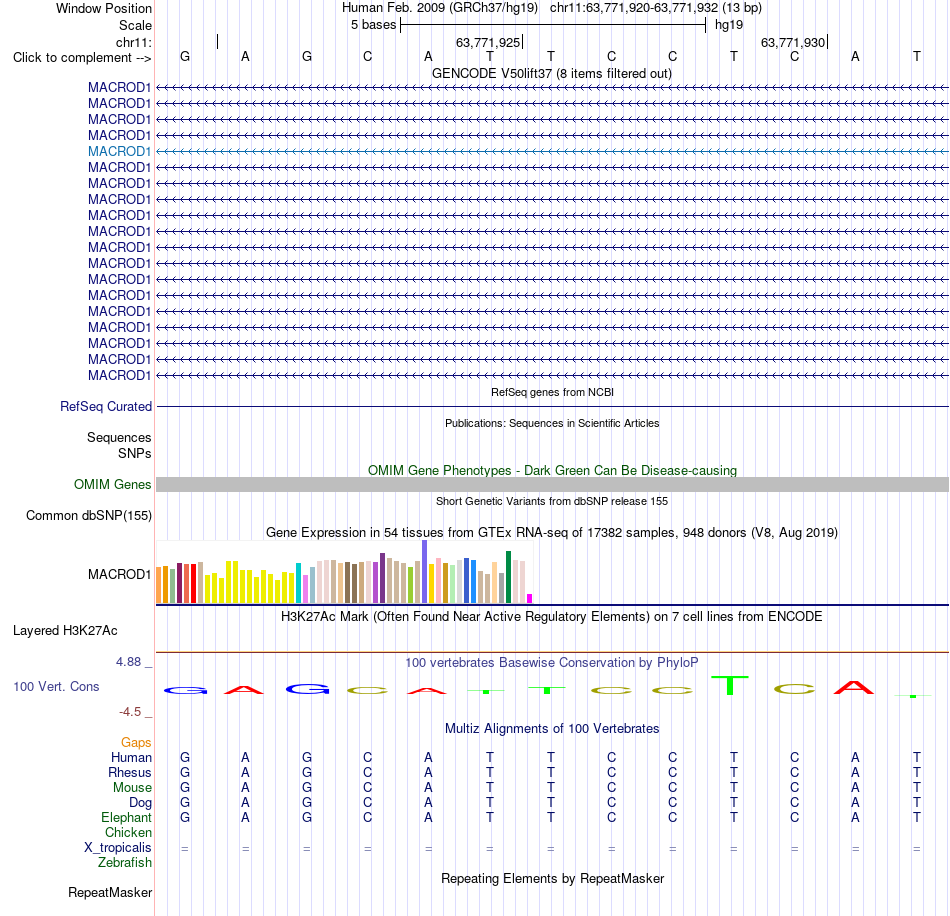The image size is (950, 916).
Task: Click the '5 bases' scale bar label
Action: 373,25
